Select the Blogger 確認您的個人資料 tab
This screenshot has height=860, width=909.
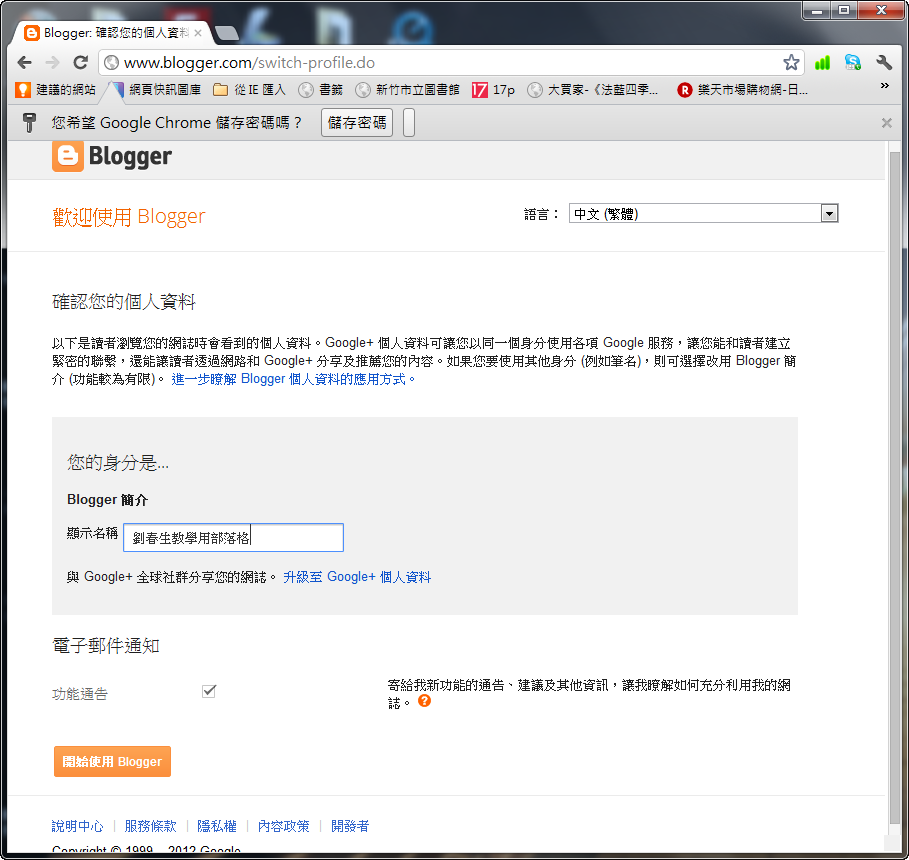coord(113,33)
